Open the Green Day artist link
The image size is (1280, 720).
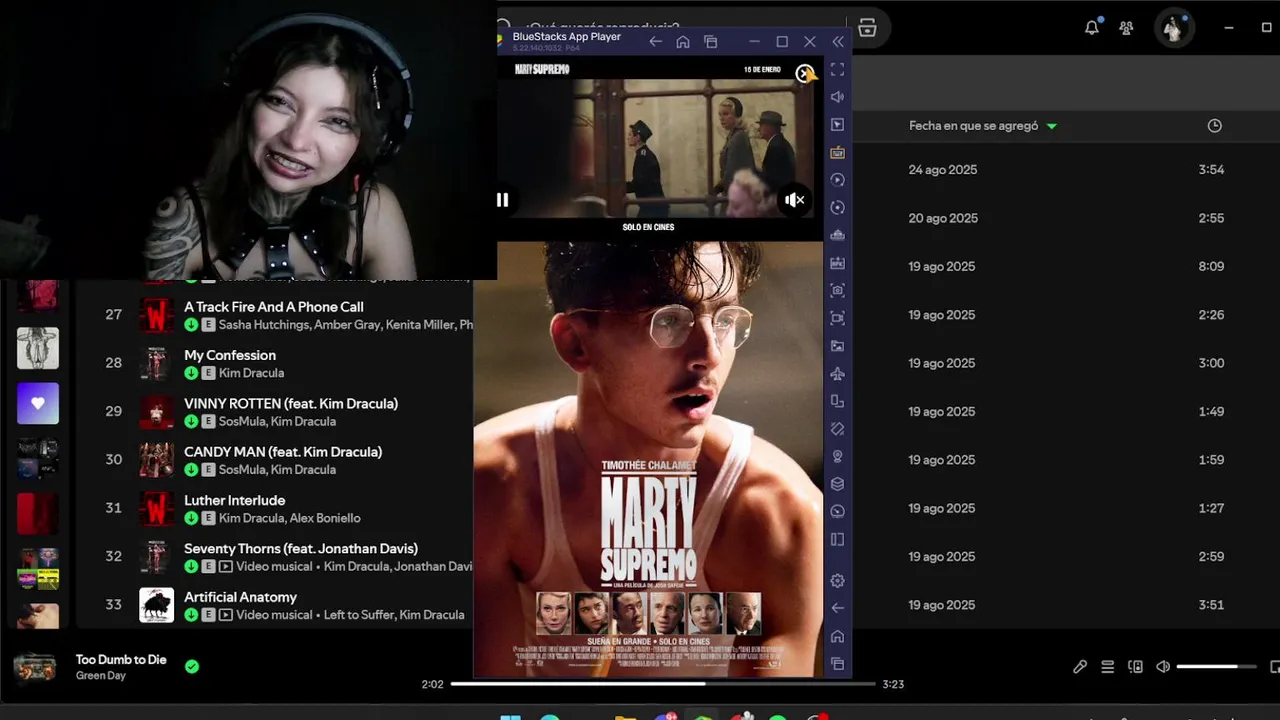point(101,676)
